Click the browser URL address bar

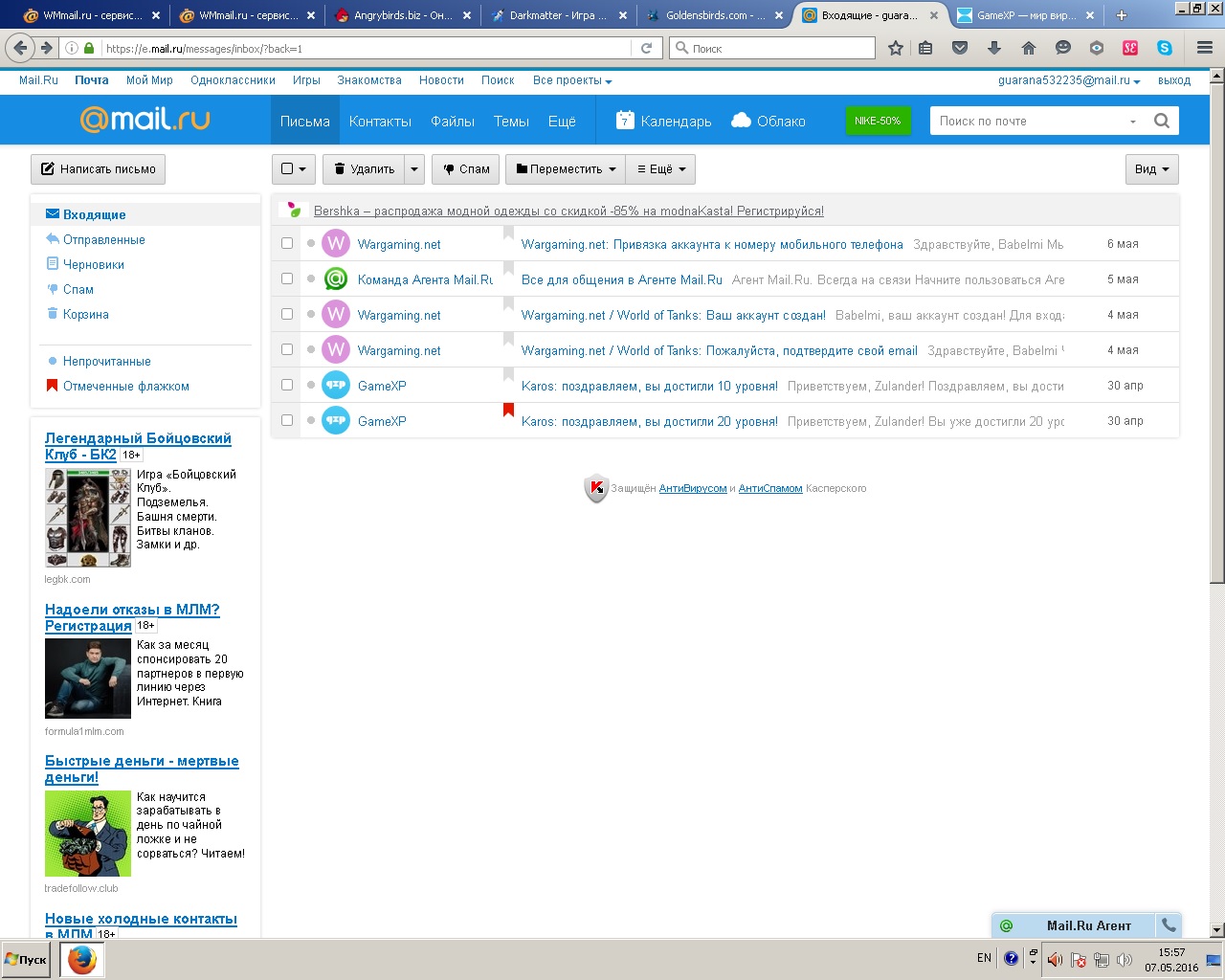367,48
